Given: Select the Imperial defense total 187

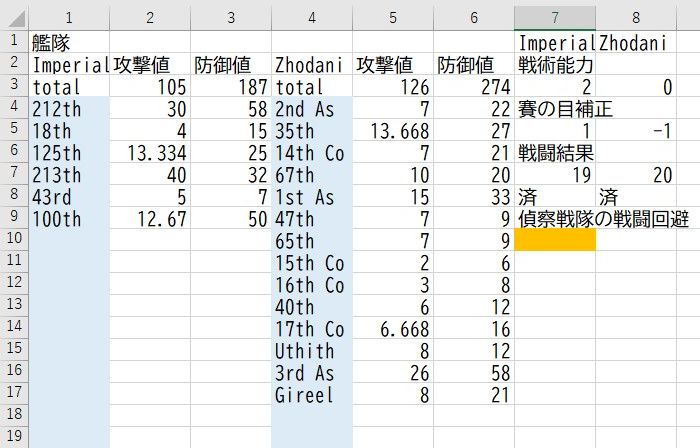Looking at the screenshot, I should (231, 86).
